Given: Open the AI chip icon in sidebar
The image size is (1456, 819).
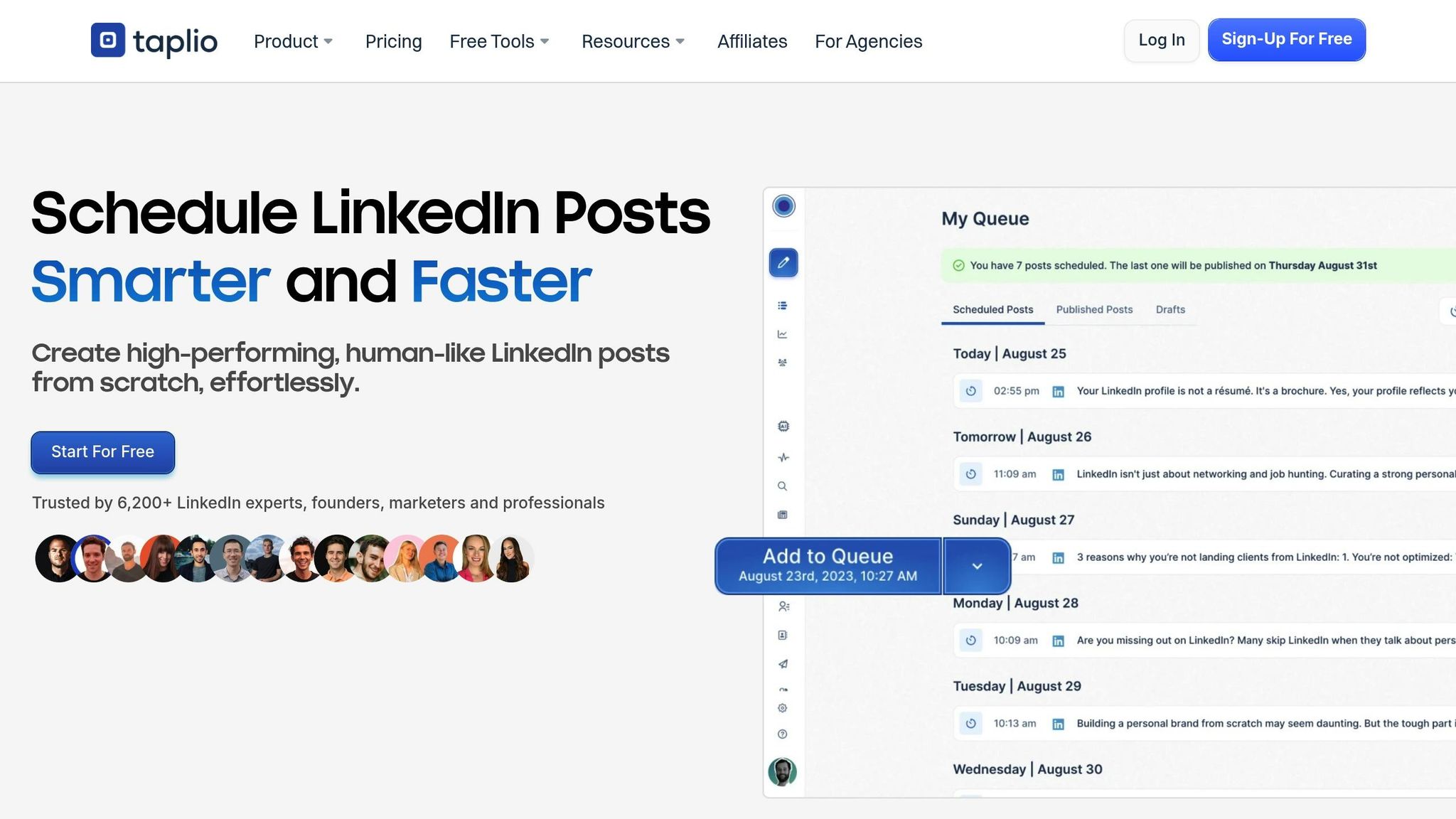Looking at the screenshot, I should click(x=783, y=427).
